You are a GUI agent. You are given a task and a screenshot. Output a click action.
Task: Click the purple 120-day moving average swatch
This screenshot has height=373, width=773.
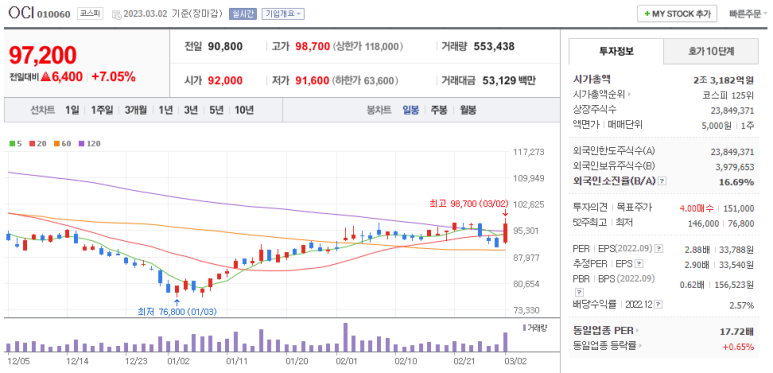click(82, 144)
